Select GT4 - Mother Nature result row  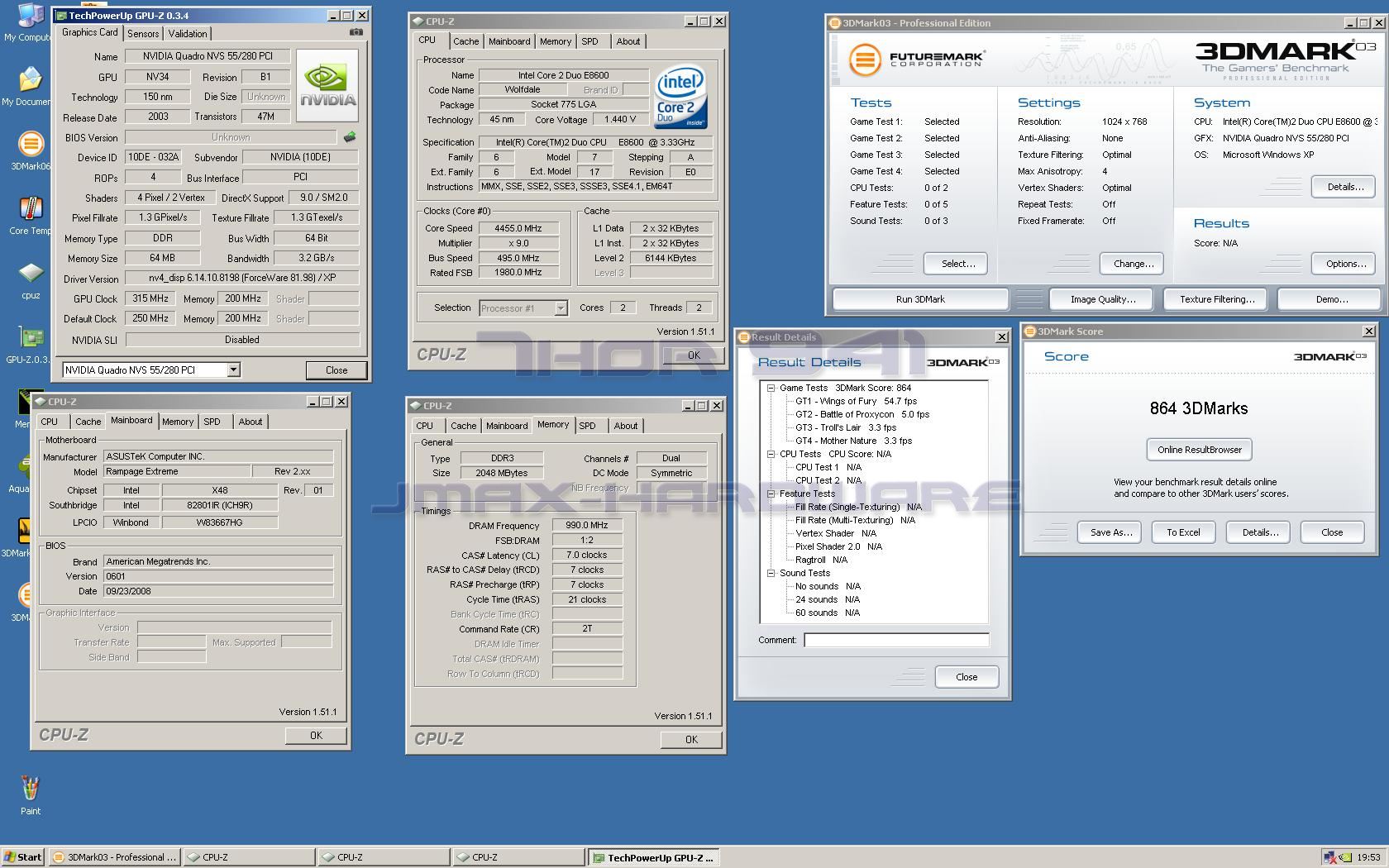pyautogui.click(x=853, y=441)
